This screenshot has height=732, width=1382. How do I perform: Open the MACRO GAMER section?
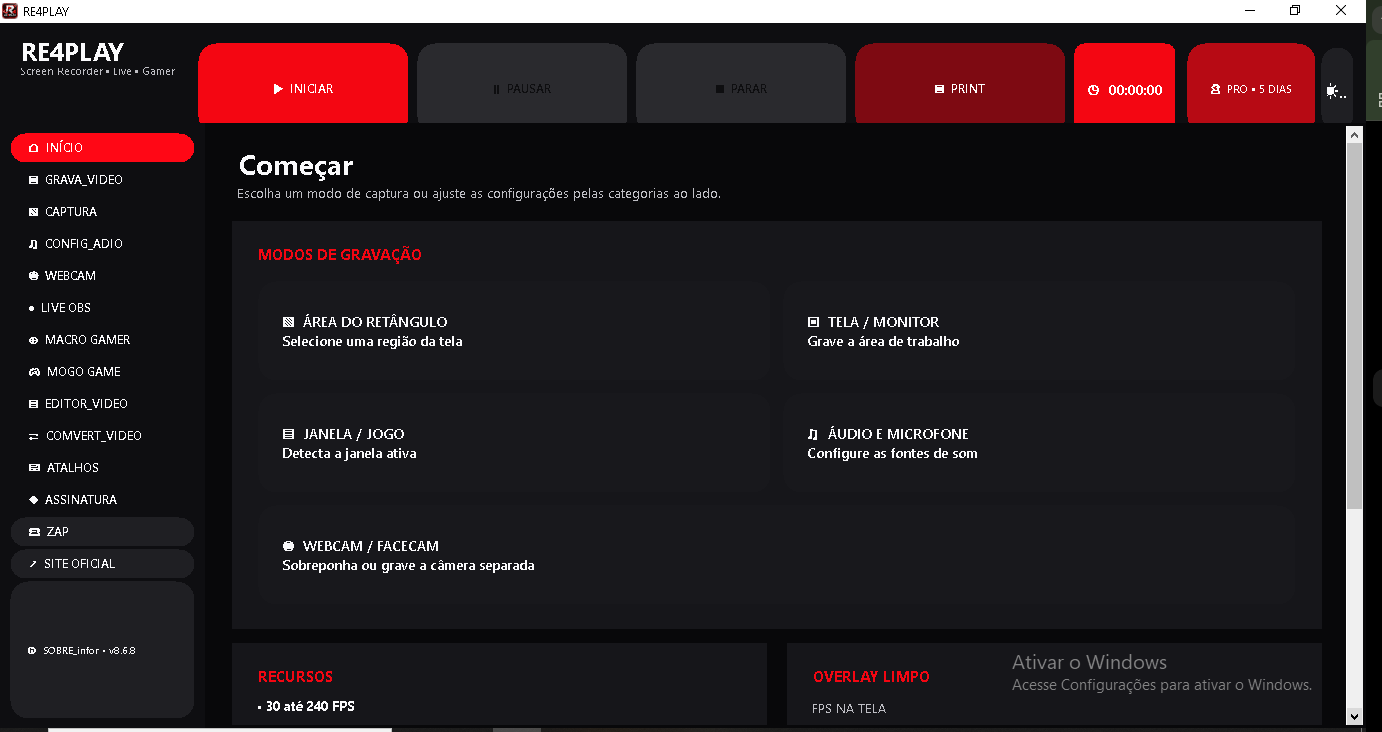click(102, 340)
